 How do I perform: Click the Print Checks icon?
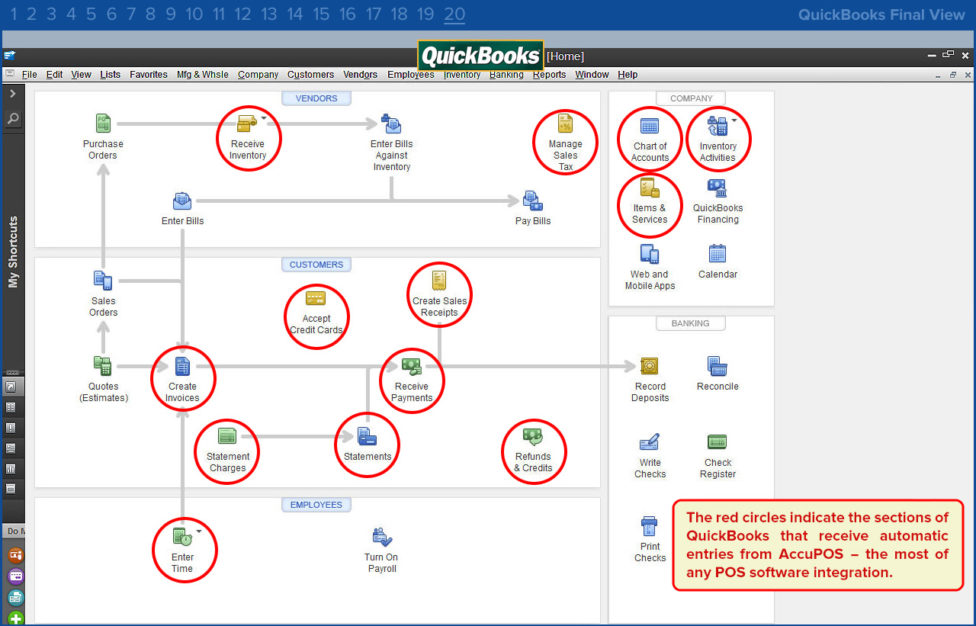click(x=649, y=526)
